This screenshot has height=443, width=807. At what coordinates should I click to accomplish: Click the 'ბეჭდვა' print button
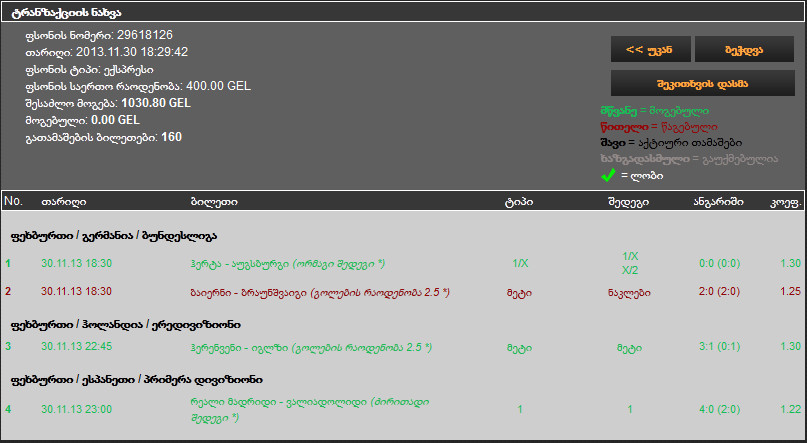[744, 49]
